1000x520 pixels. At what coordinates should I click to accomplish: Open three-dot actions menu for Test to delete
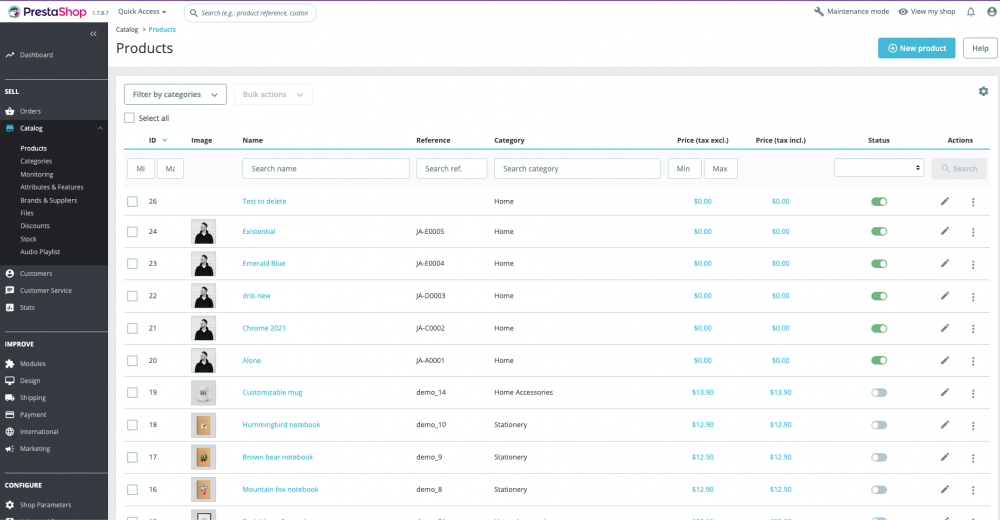pos(973,202)
